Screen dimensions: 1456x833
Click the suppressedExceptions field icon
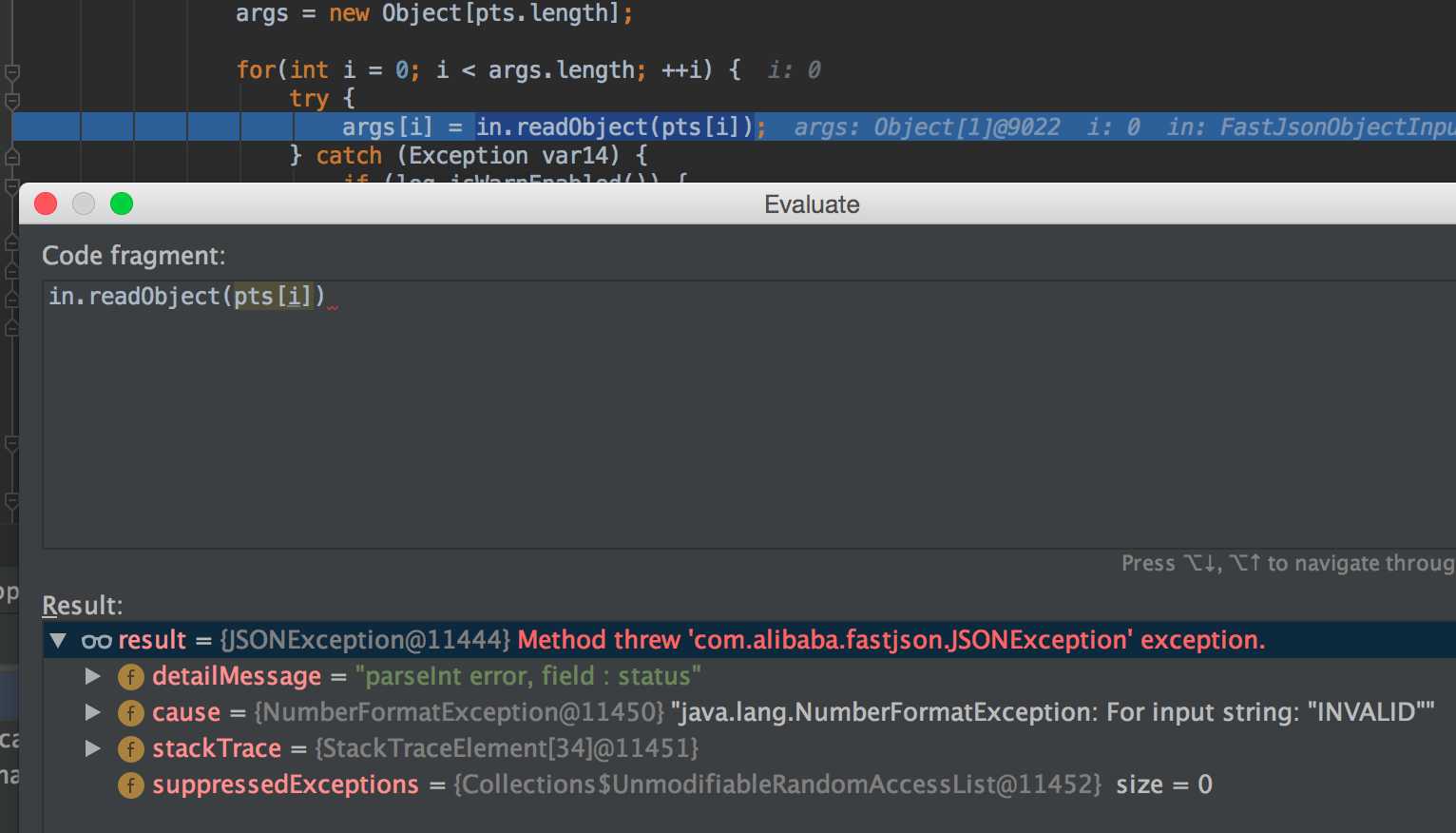coord(130,785)
